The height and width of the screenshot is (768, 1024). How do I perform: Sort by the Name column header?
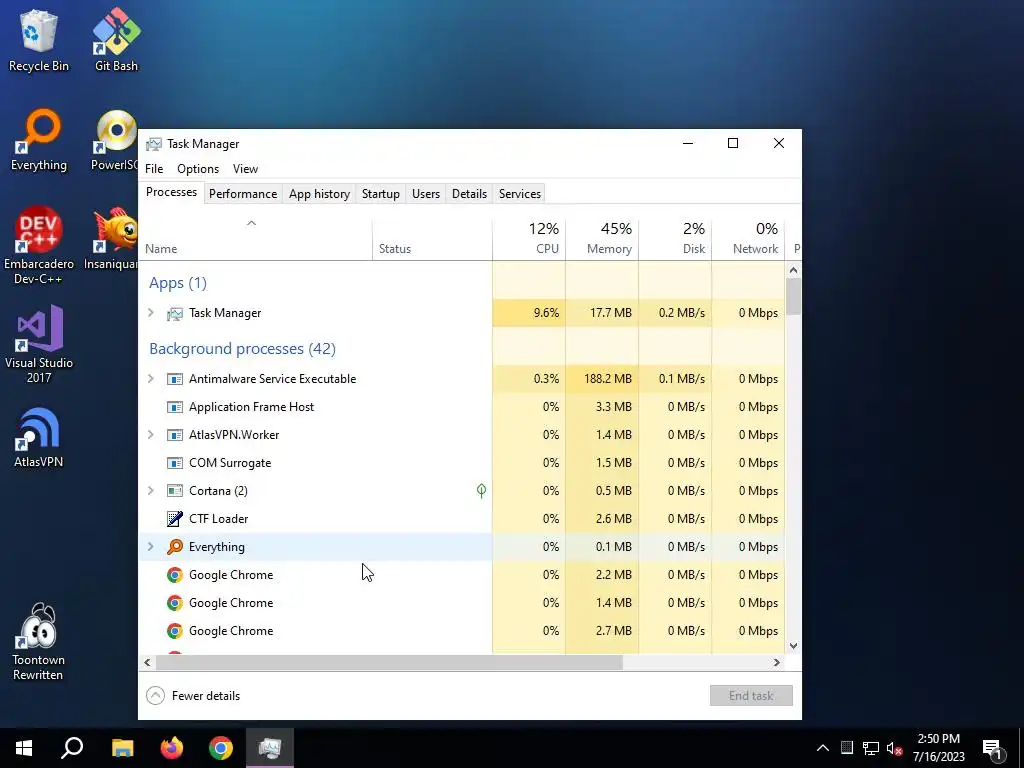(x=255, y=238)
